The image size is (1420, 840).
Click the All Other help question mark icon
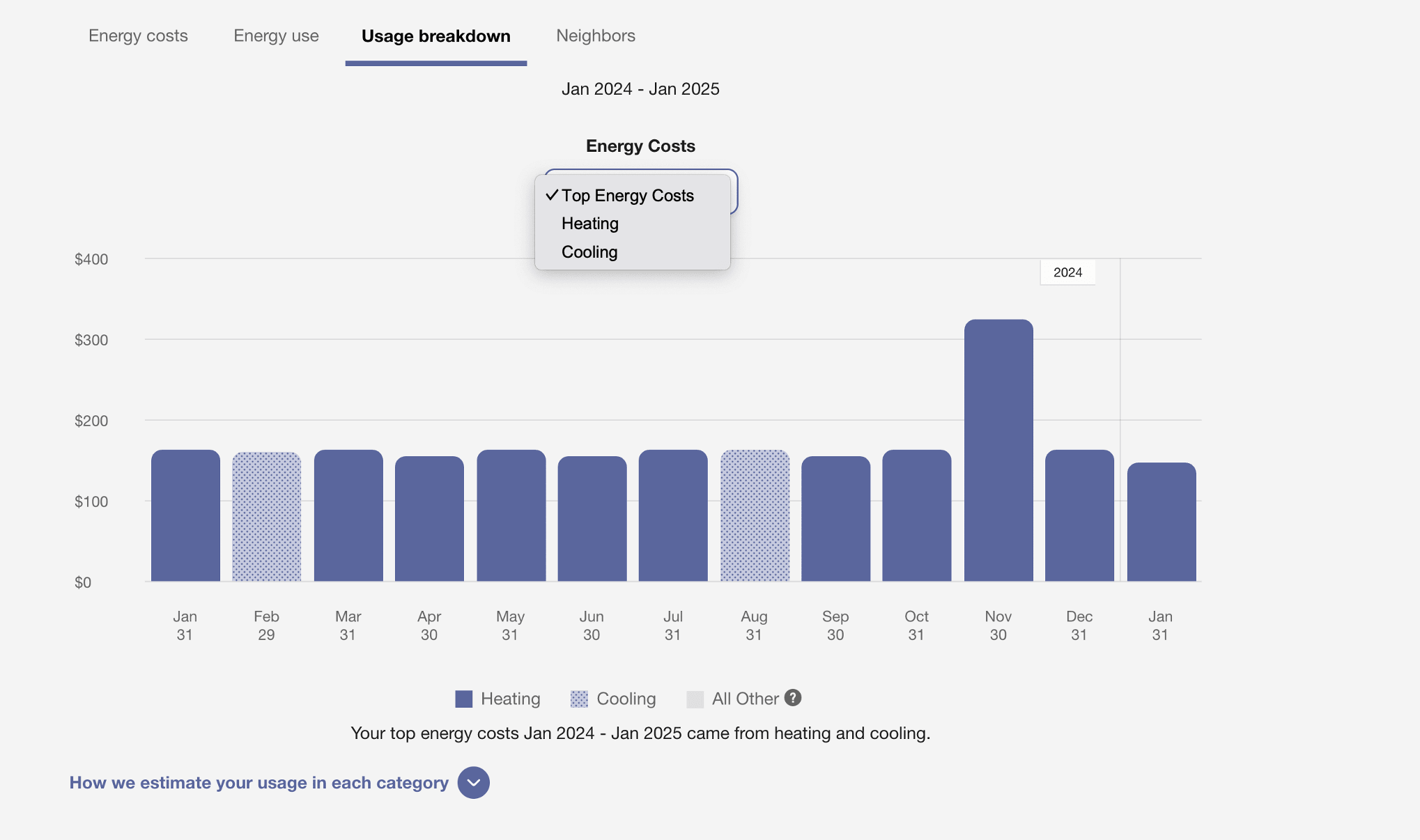coord(792,699)
